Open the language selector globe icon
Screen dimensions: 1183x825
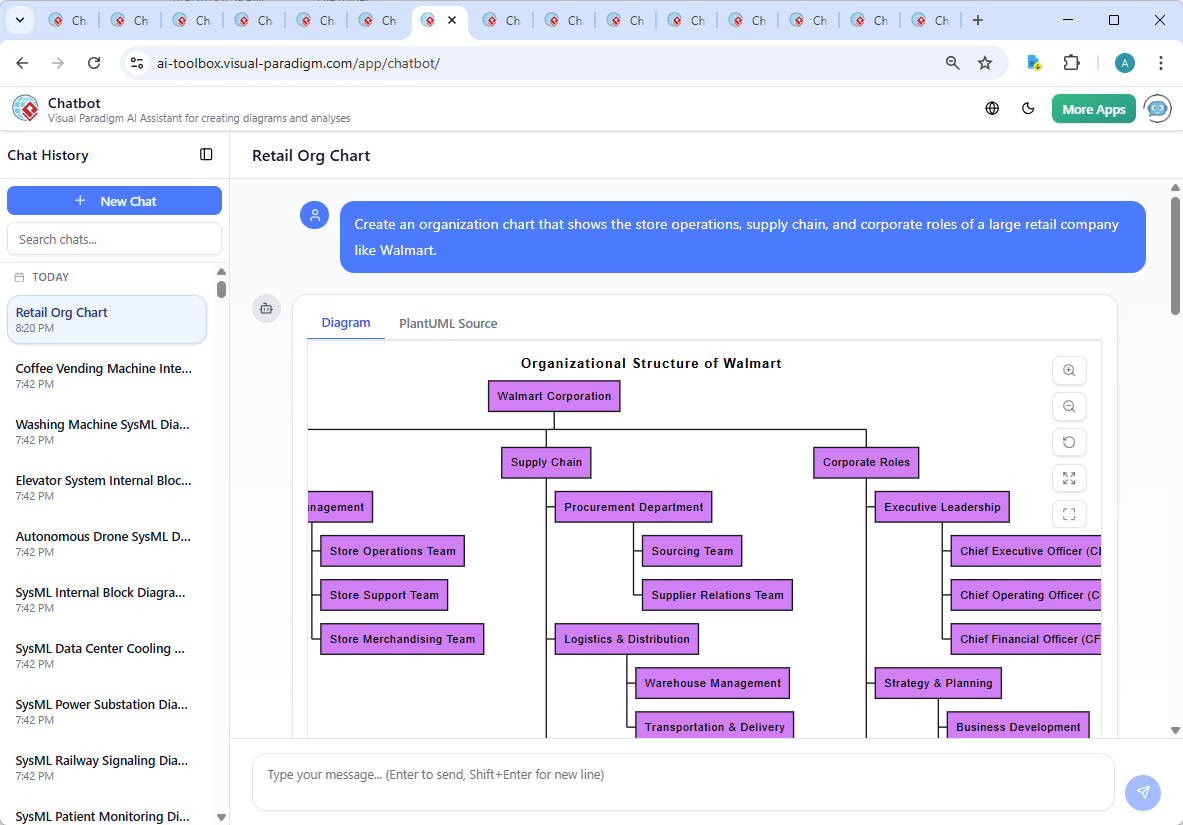coord(992,109)
